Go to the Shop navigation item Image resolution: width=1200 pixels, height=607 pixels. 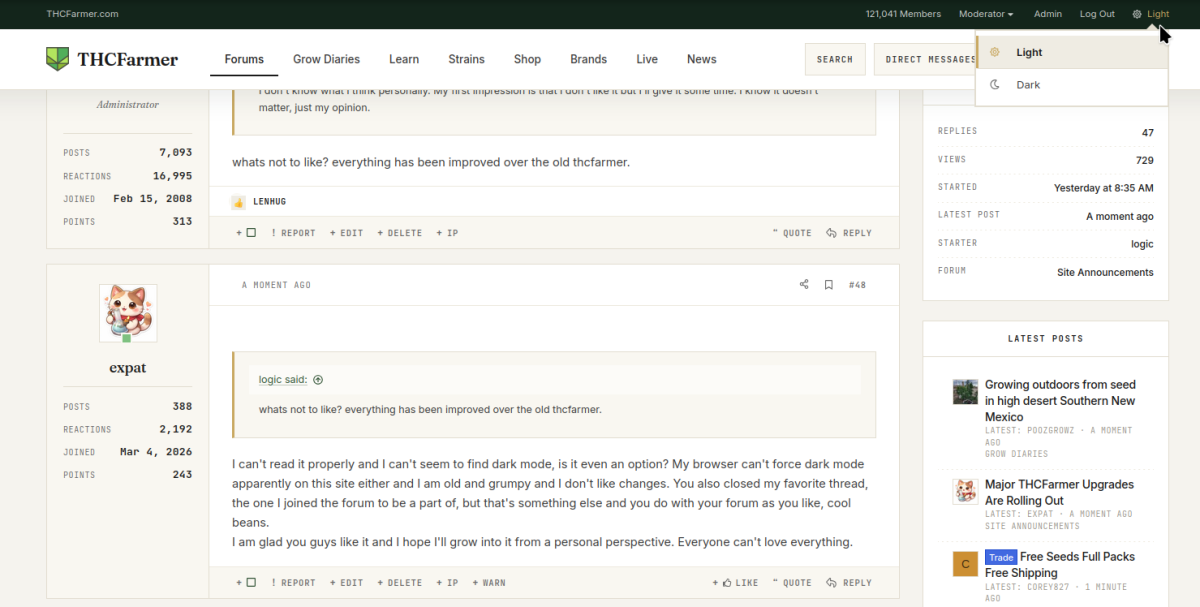click(x=527, y=59)
